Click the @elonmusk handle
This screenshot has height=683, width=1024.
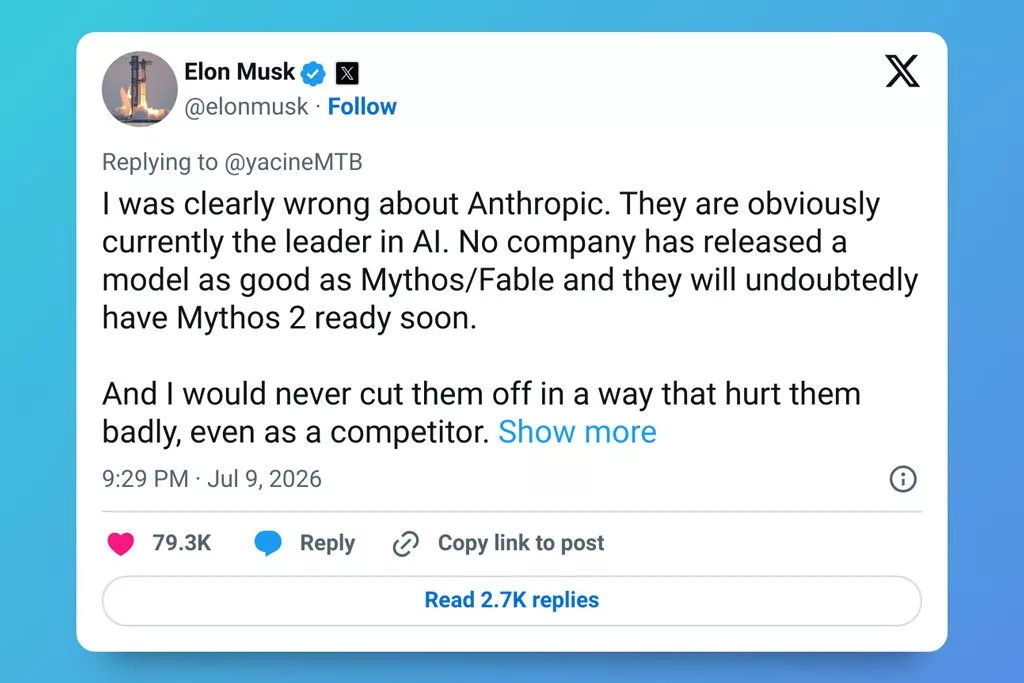tap(246, 106)
